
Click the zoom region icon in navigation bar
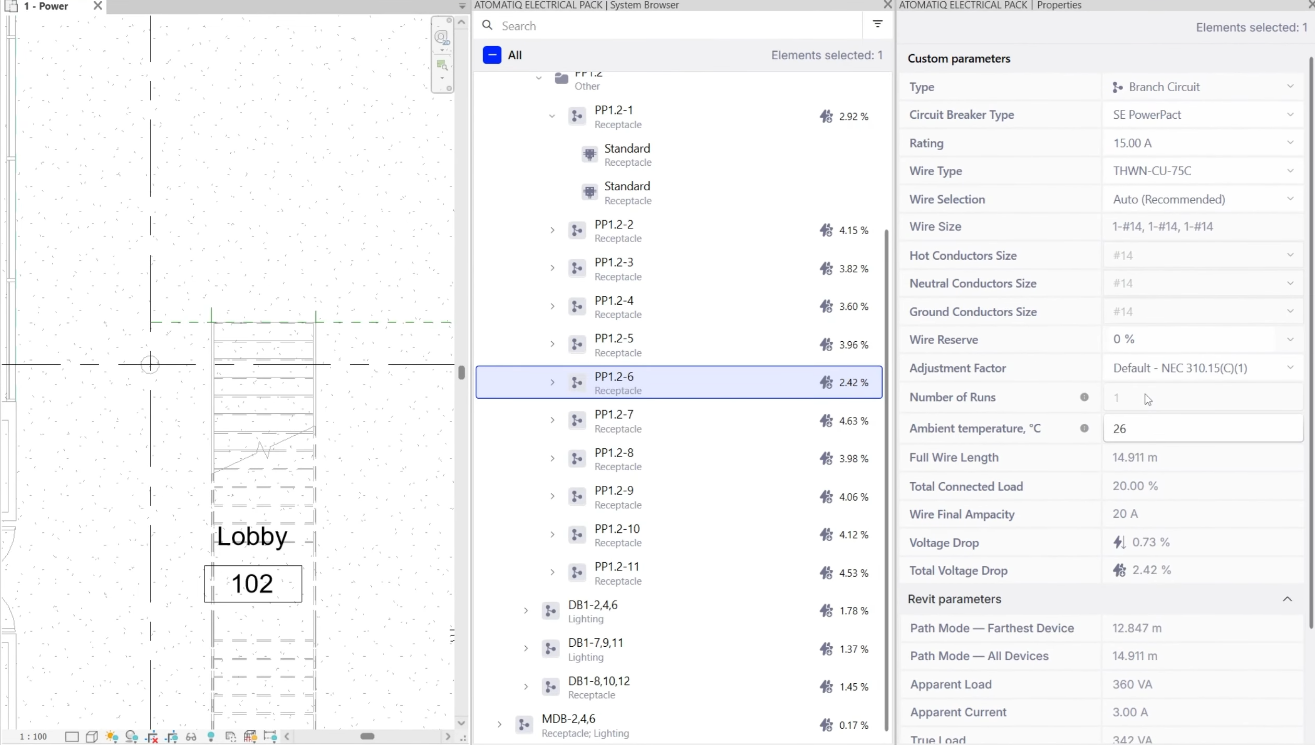[442, 66]
